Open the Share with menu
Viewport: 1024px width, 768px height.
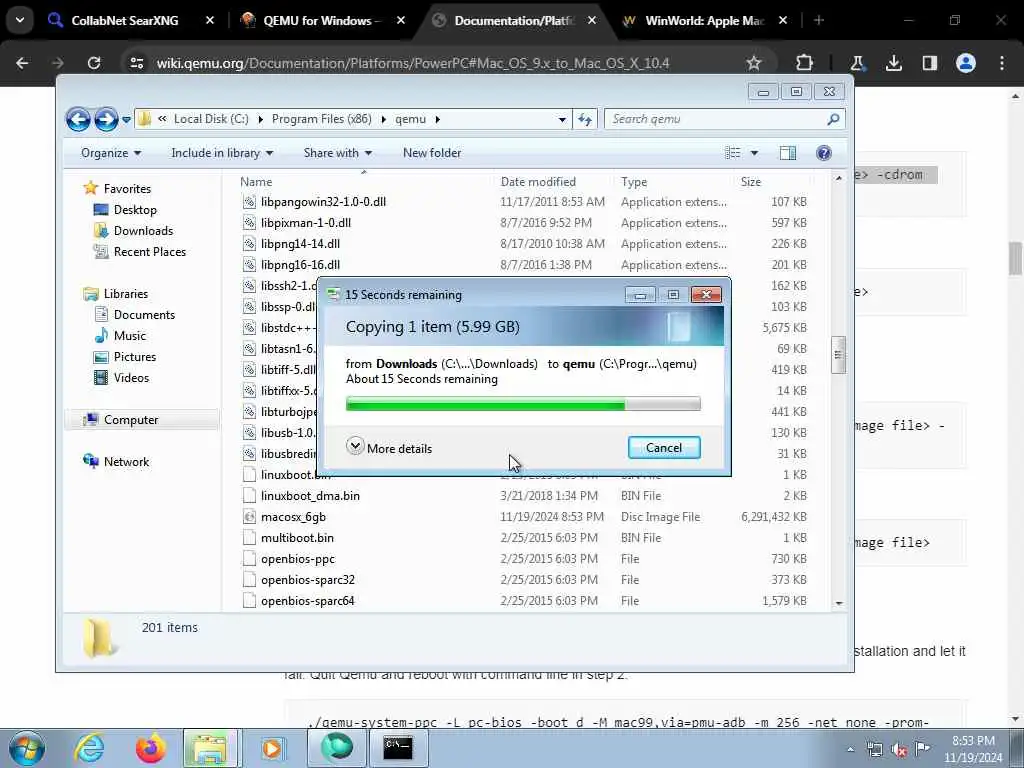(x=338, y=153)
